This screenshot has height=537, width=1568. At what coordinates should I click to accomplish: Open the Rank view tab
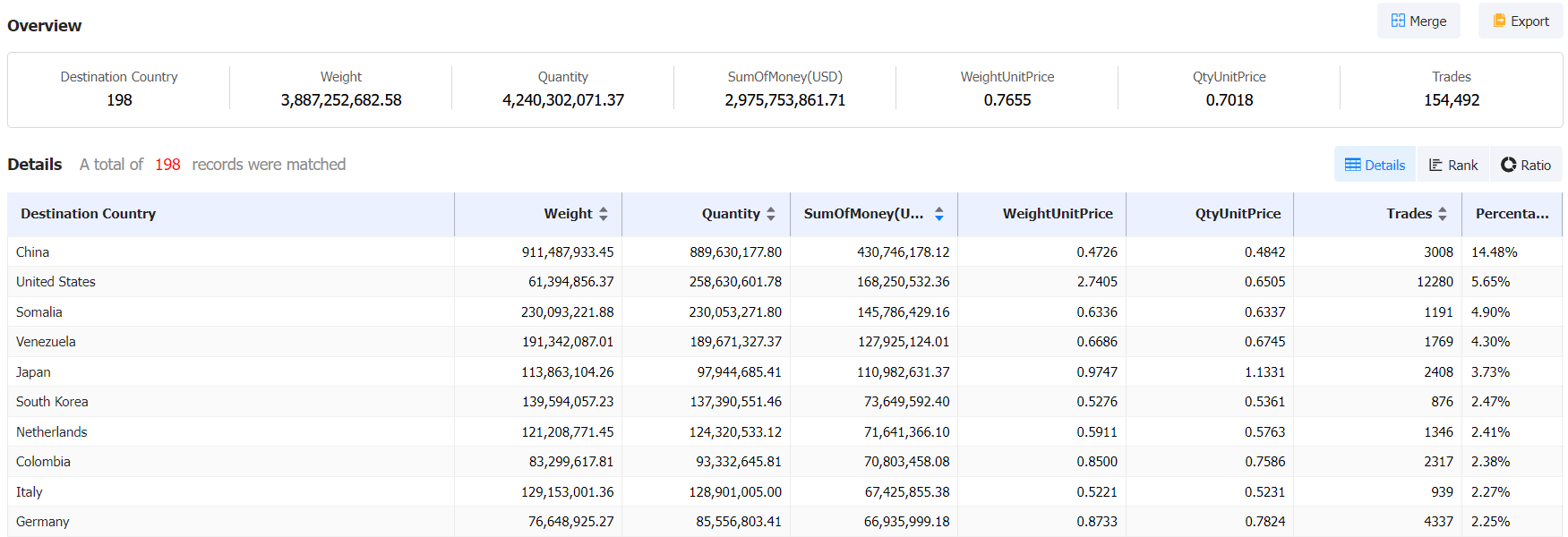tap(1452, 165)
